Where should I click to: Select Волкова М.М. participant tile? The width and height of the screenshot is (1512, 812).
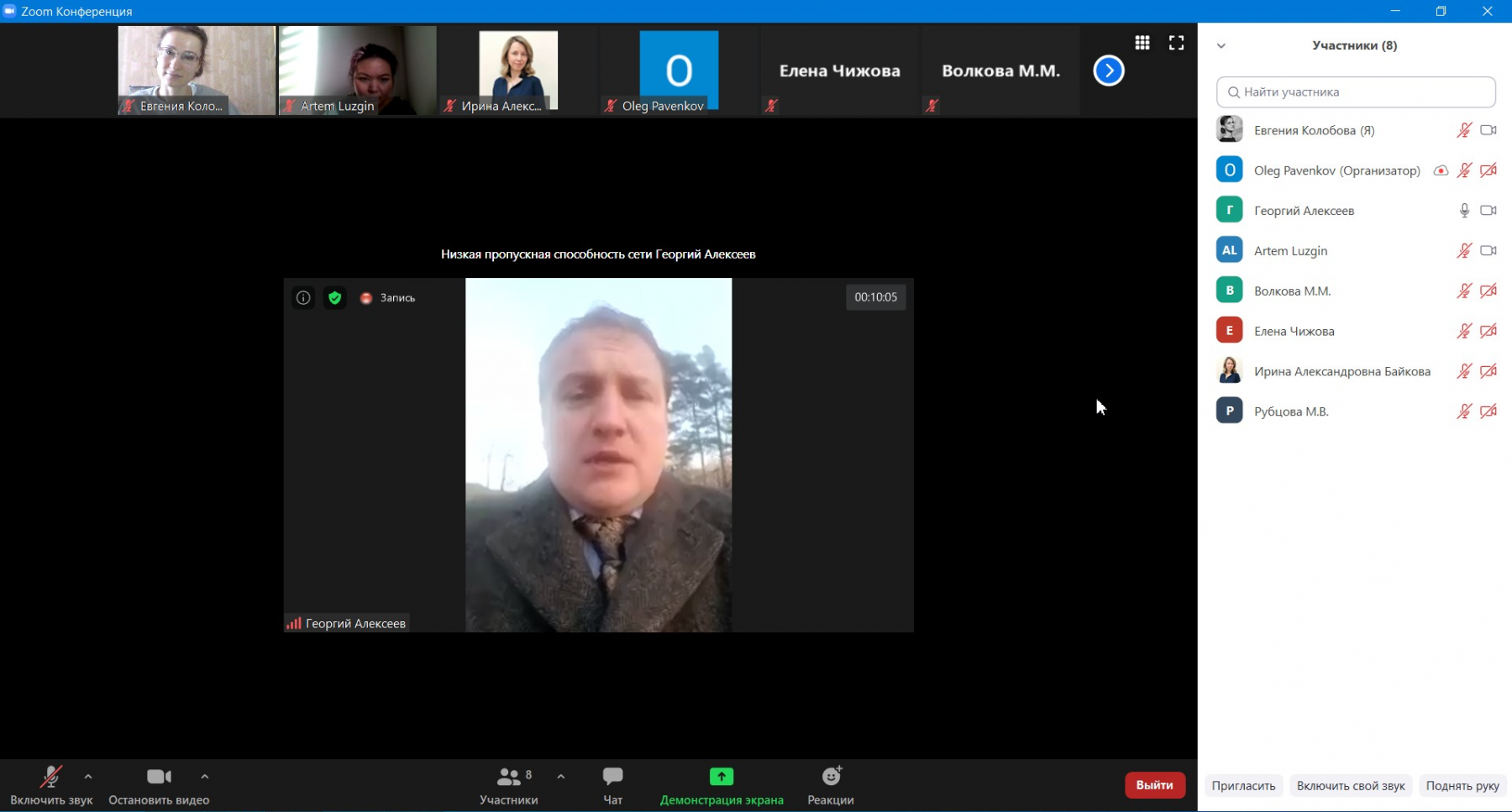1000,71
